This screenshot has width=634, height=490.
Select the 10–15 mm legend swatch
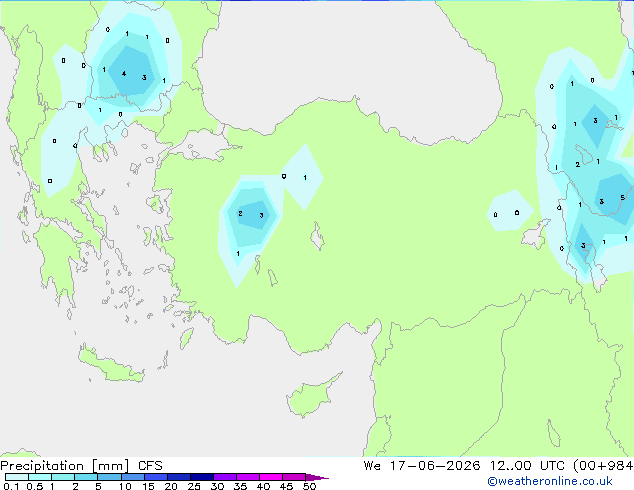coord(133,477)
